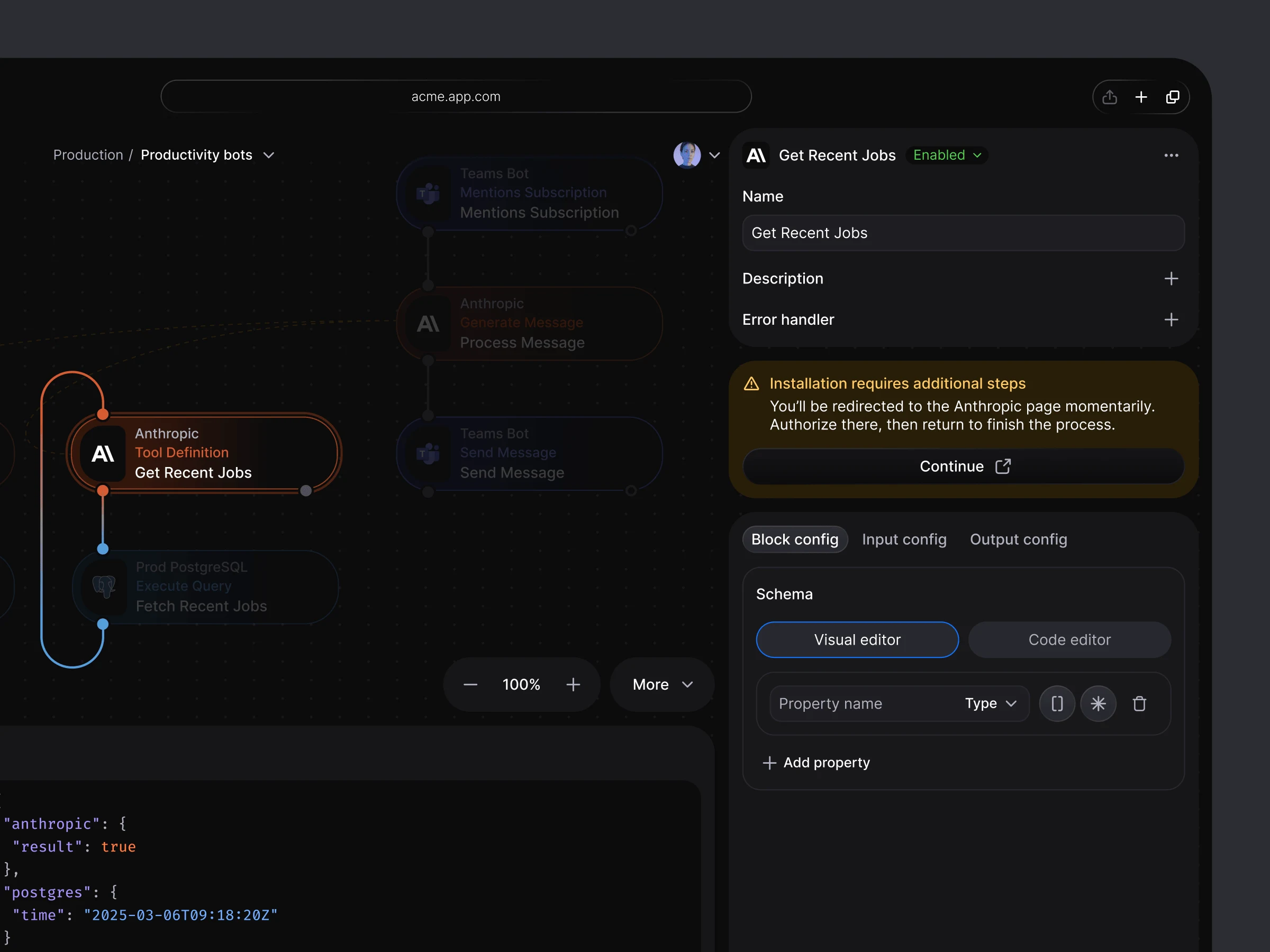Click orange top connector of Get Recent Jobs node
1270x952 pixels.
tap(103, 414)
